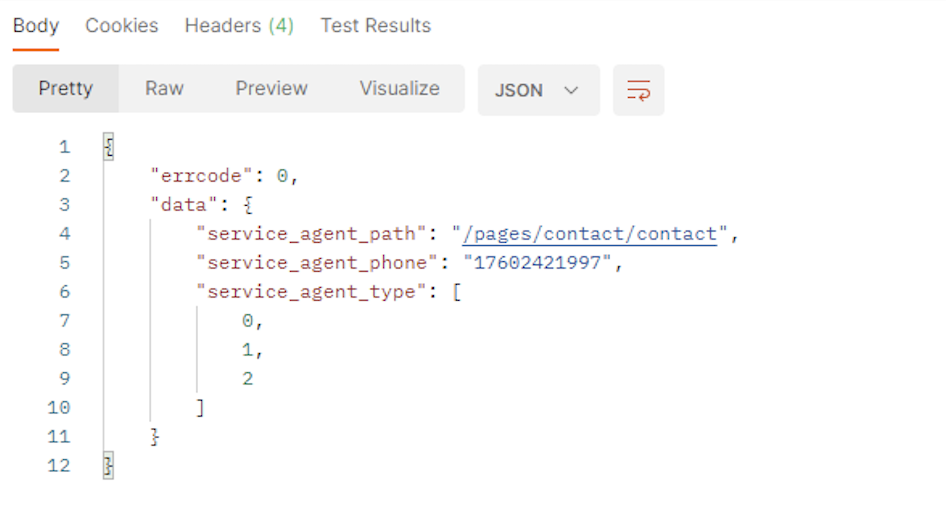Select the Pretty view mode
Image resolution: width=946 pixels, height=508 pixels.
click(x=66, y=89)
